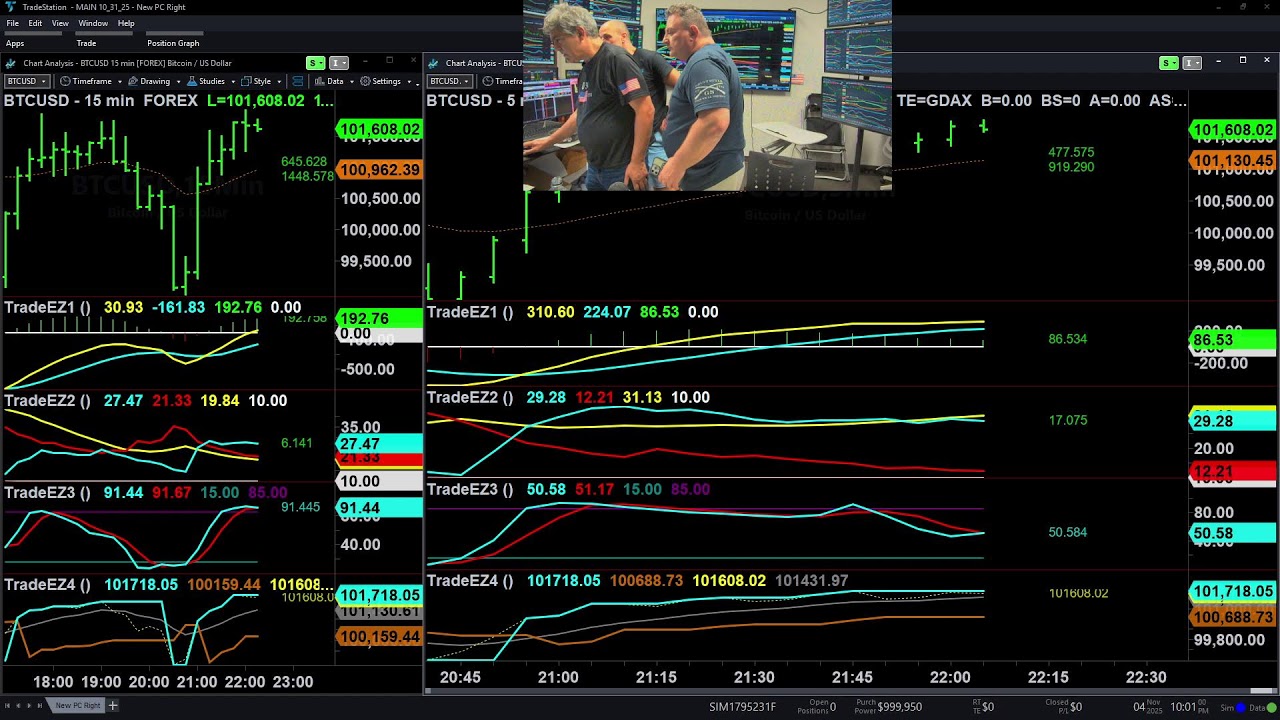
Task: Go to first workspace tab arrow
Action: (x=7, y=706)
